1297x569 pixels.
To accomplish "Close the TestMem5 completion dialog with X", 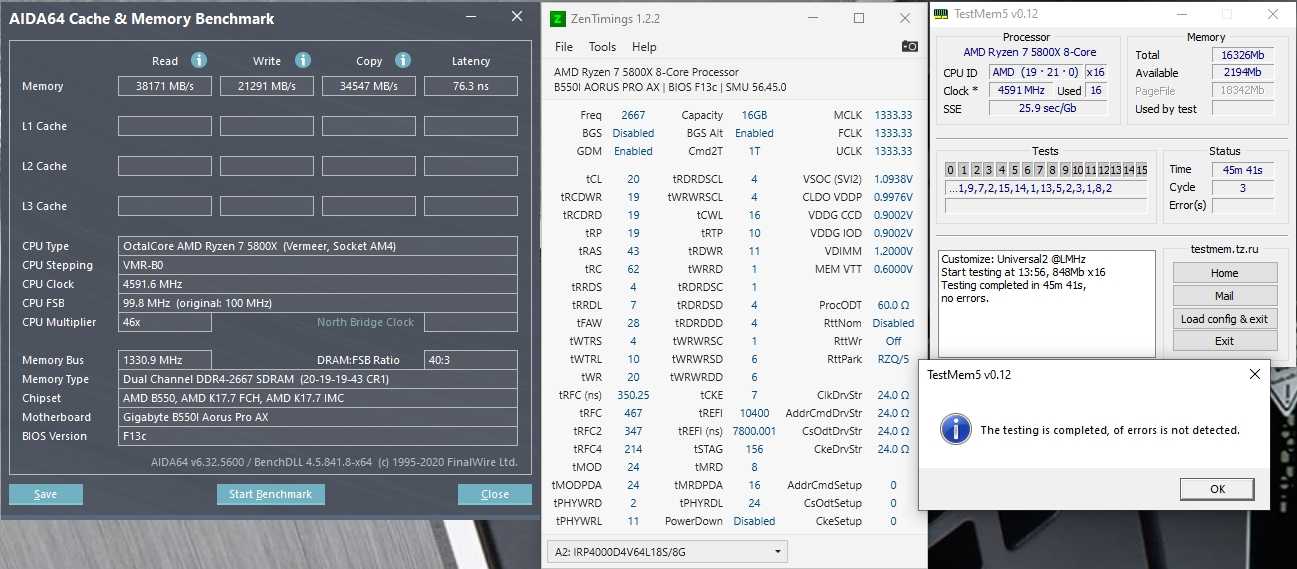I will coord(1255,374).
